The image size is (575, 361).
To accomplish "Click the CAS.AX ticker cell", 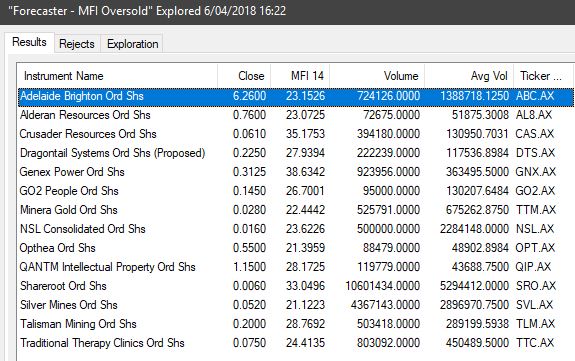I will [535, 134].
